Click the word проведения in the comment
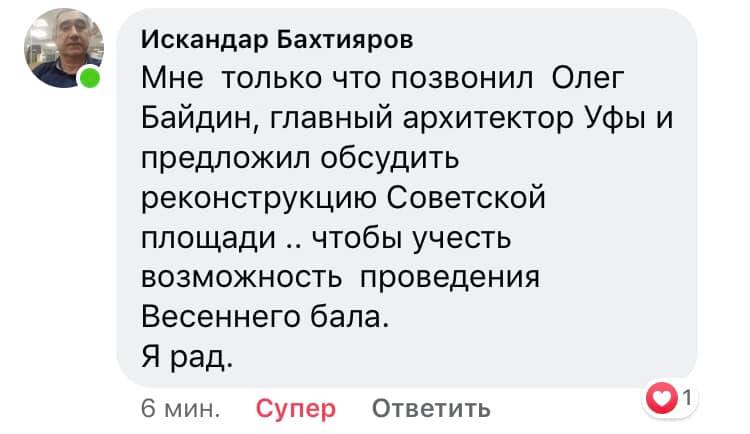This screenshot has height=434, width=750. (448, 280)
